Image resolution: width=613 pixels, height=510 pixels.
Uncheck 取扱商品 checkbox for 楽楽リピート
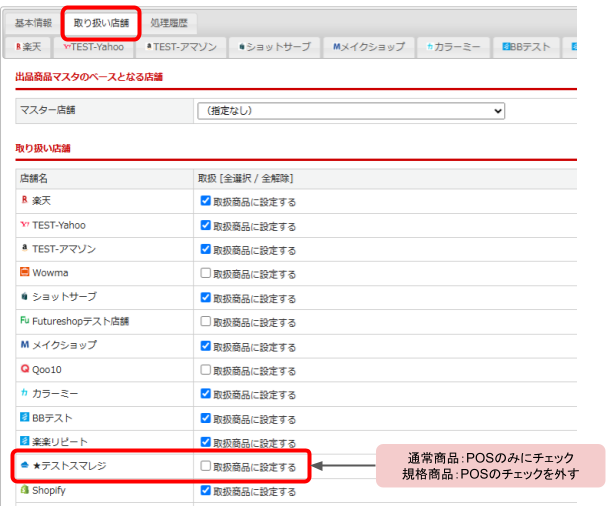206,442
